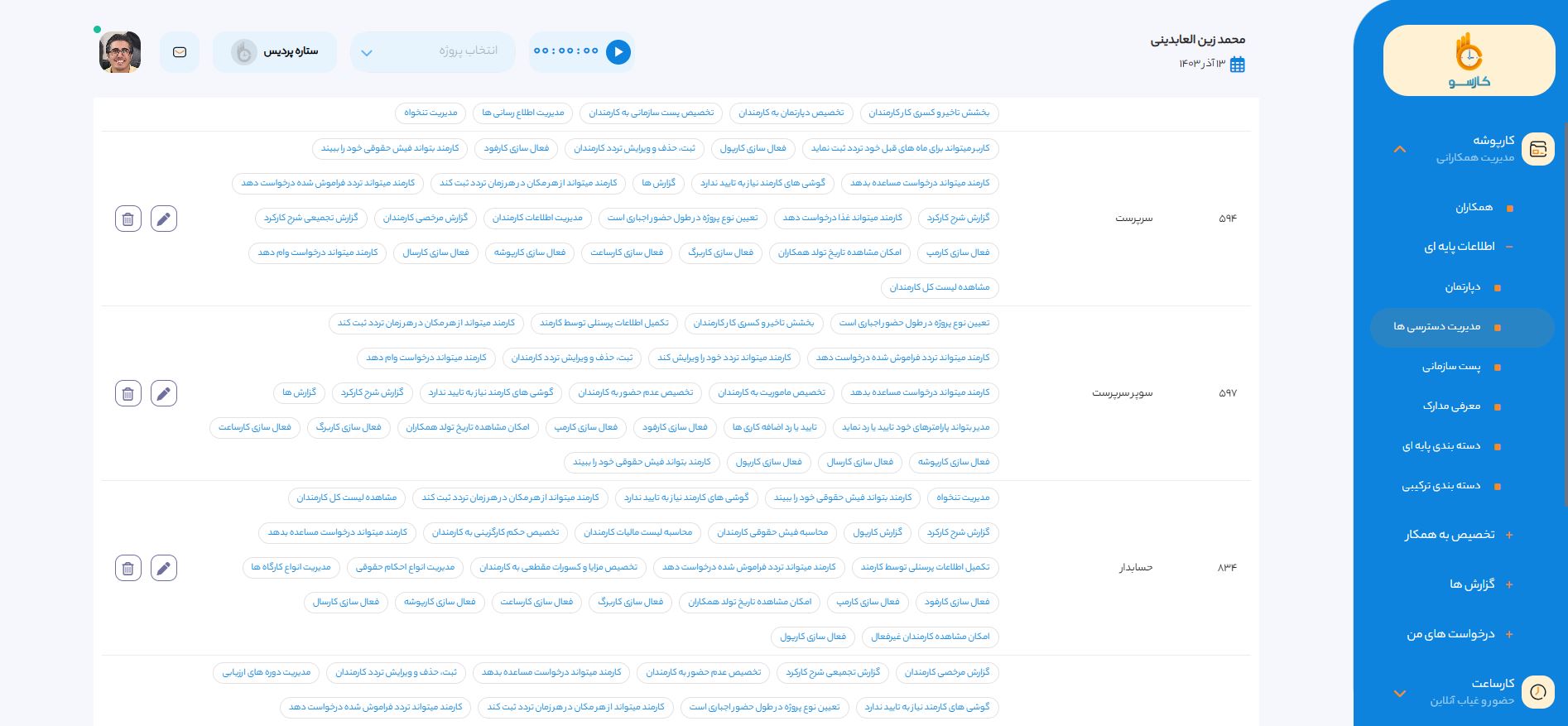
Task: Click the ستاره پردیس company button
Action: click(275, 52)
